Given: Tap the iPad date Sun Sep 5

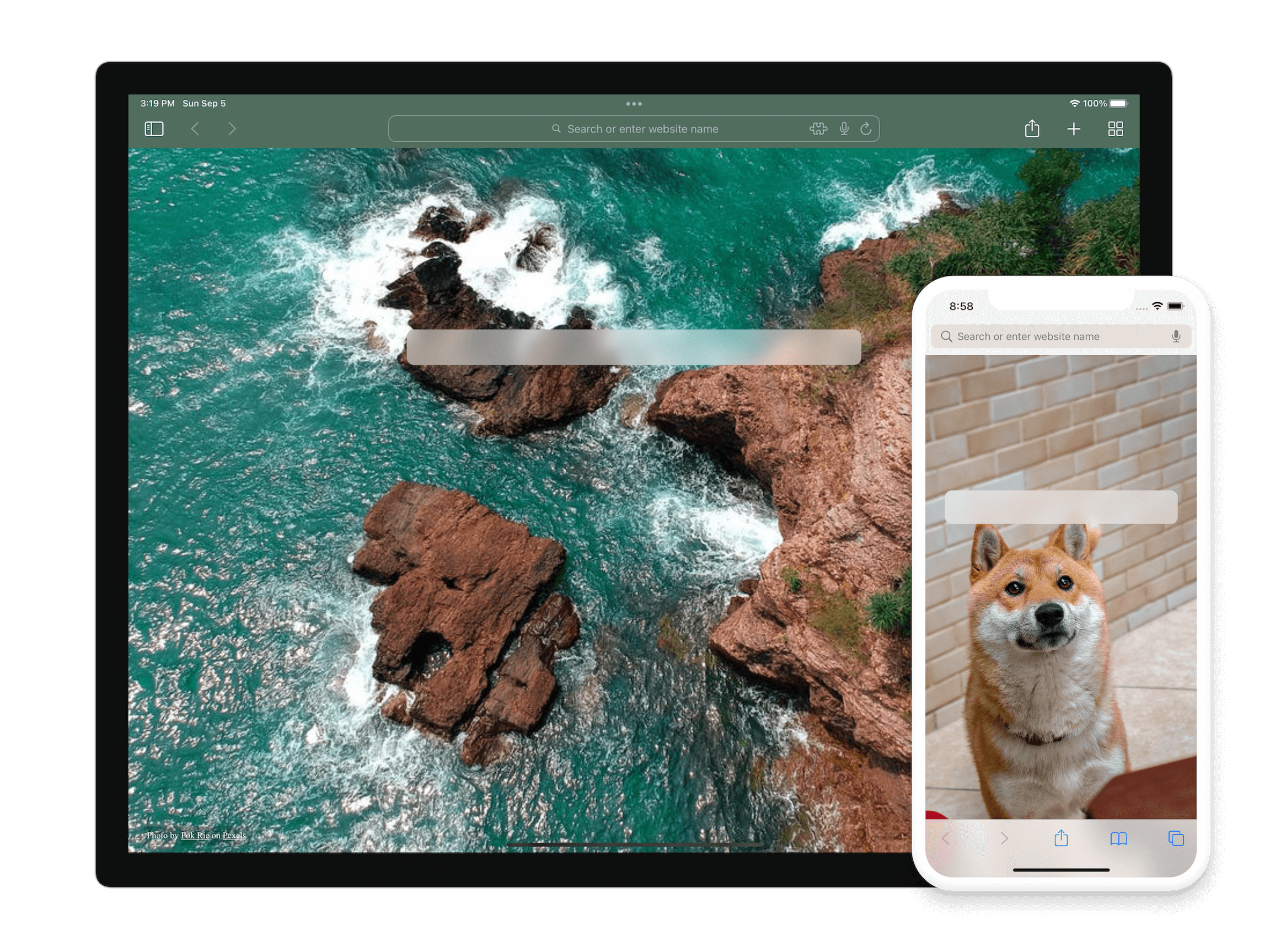Looking at the screenshot, I should tap(204, 103).
